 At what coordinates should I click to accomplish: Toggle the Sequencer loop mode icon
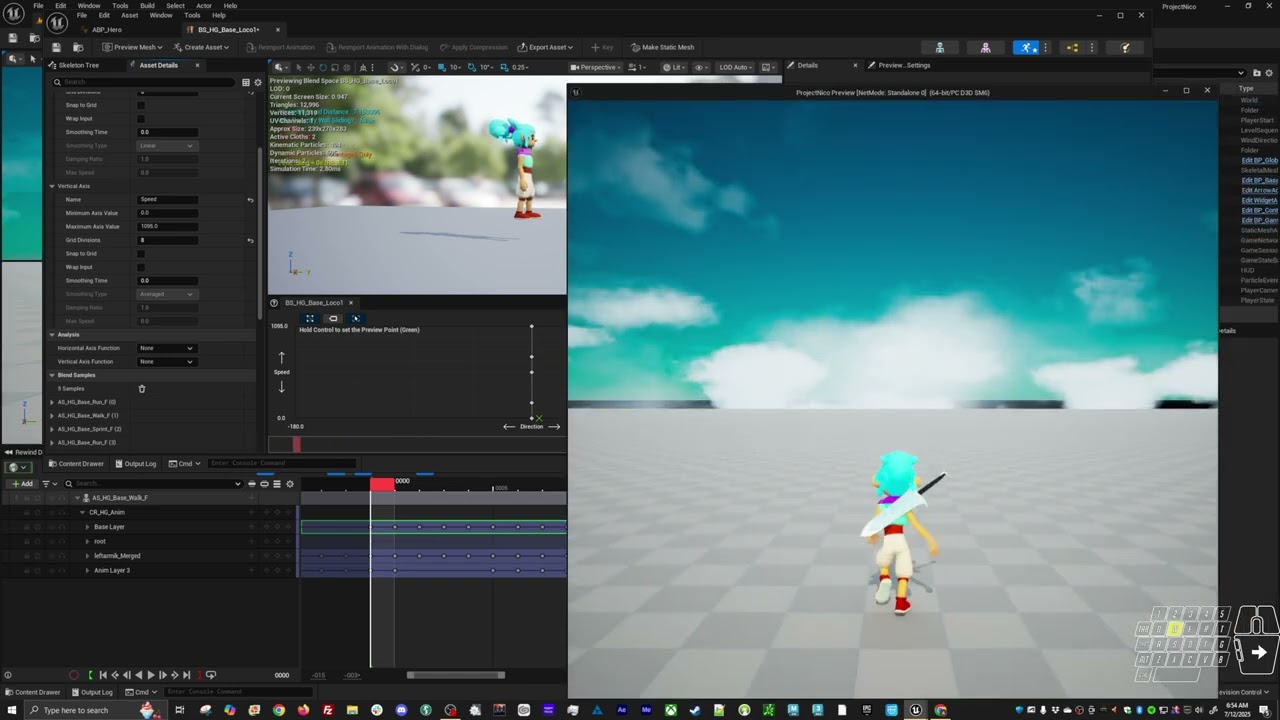tap(210, 675)
